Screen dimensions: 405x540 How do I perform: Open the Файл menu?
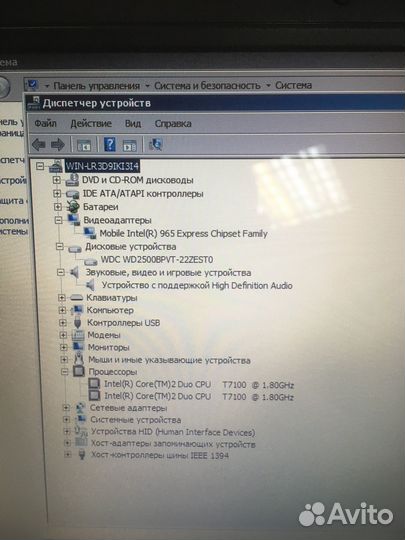point(45,123)
